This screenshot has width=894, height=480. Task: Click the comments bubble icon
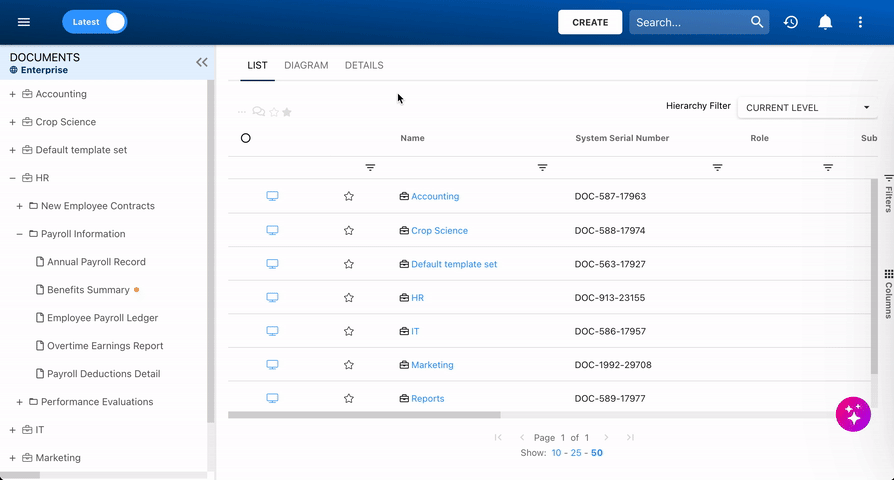[x=258, y=112]
